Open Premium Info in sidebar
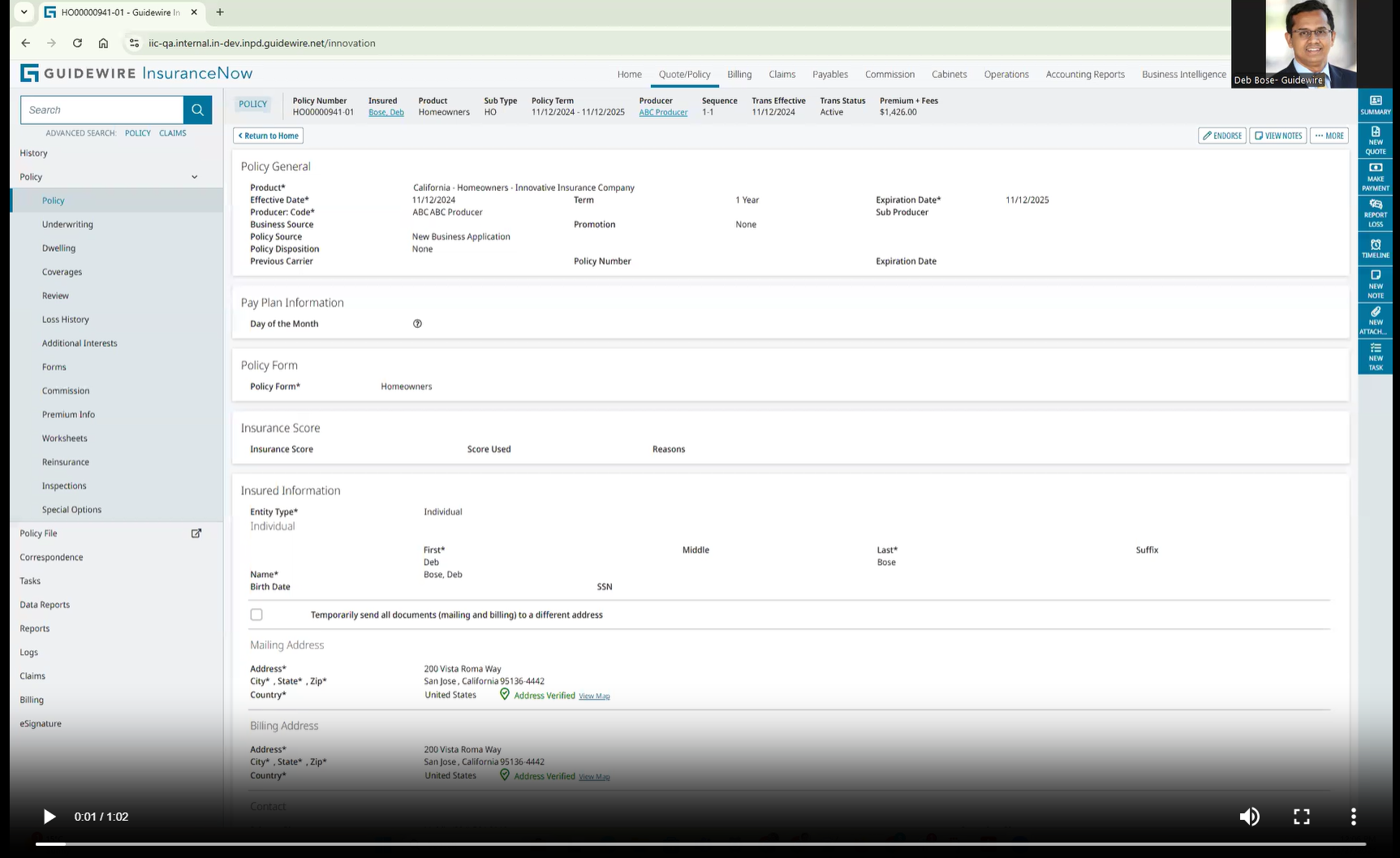This screenshot has width=1400, height=858. pyautogui.click(x=68, y=415)
